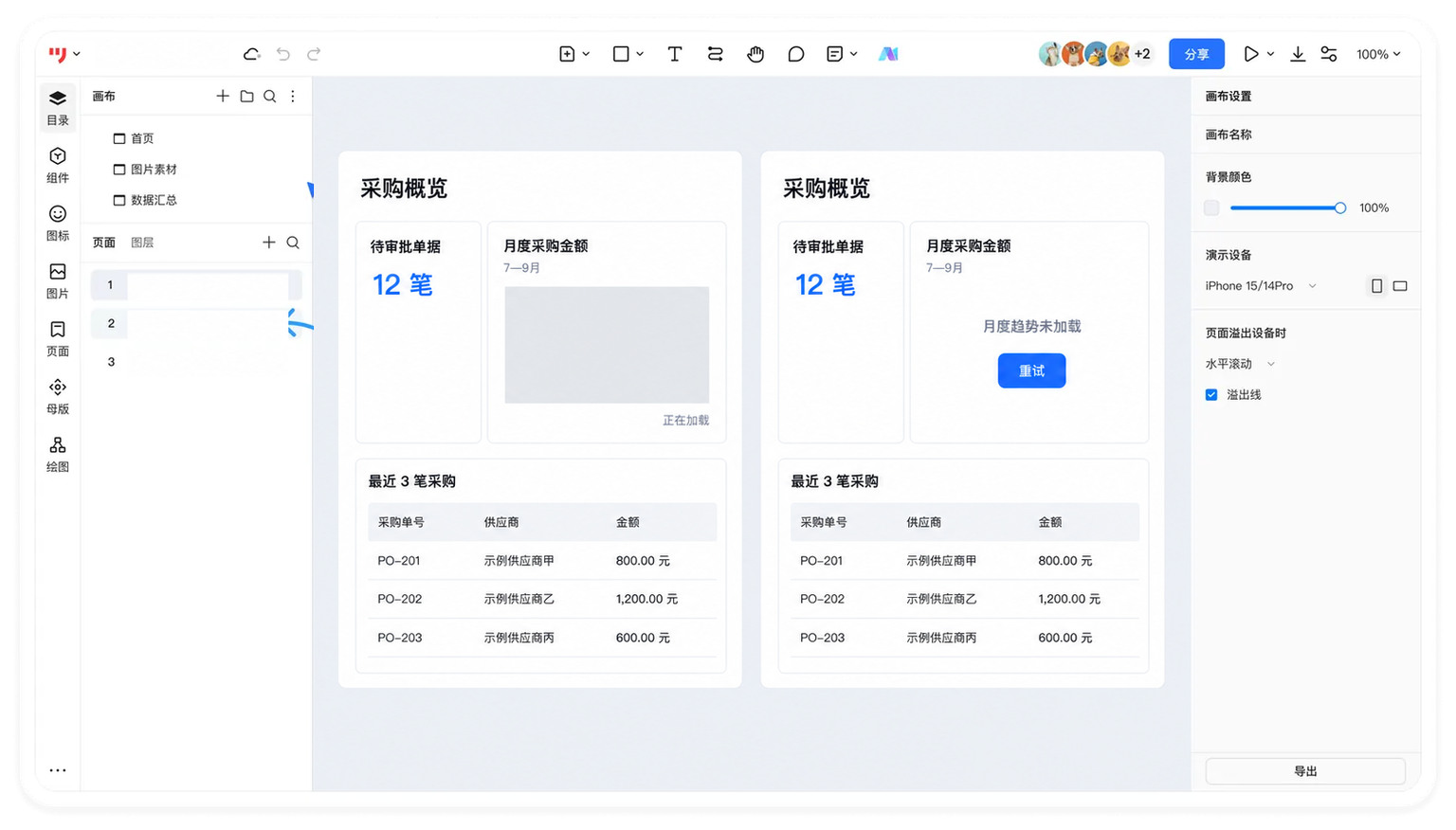The image size is (1456, 830).
Task: Click the download icon in top bar
Action: point(1298,54)
